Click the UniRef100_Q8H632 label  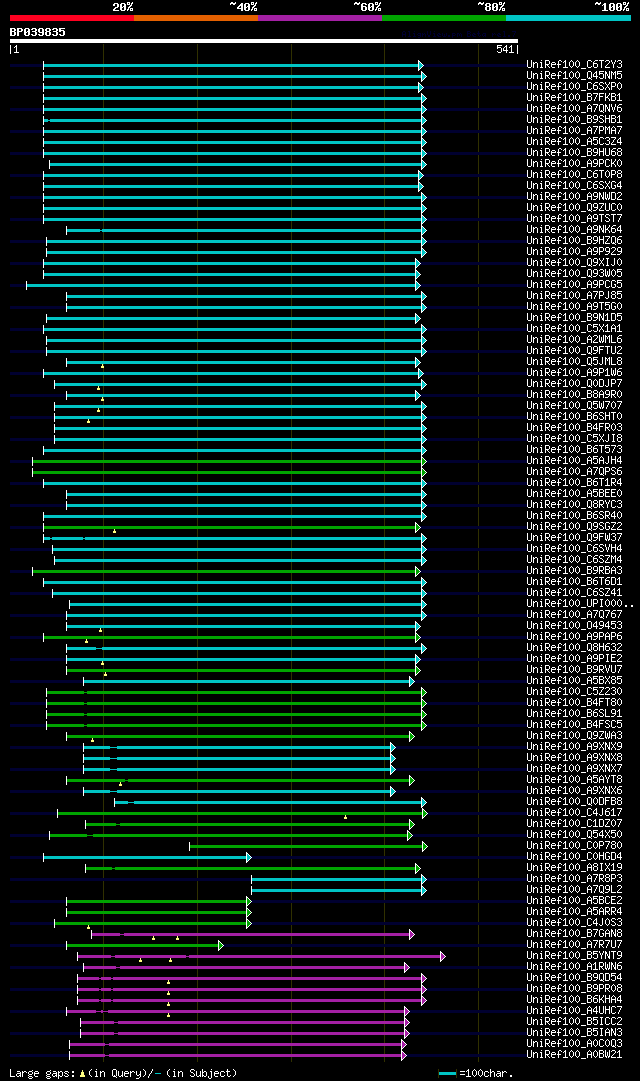click(574, 648)
